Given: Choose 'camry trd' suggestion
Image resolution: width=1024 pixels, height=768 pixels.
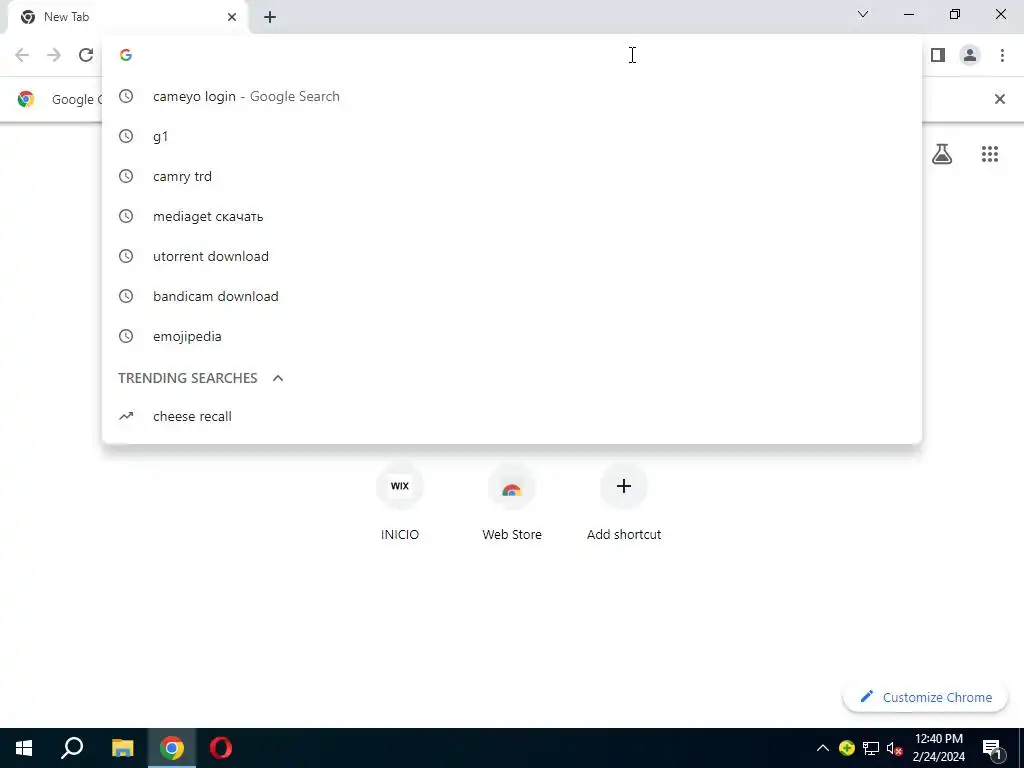Looking at the screenshot, I should 512,176.
